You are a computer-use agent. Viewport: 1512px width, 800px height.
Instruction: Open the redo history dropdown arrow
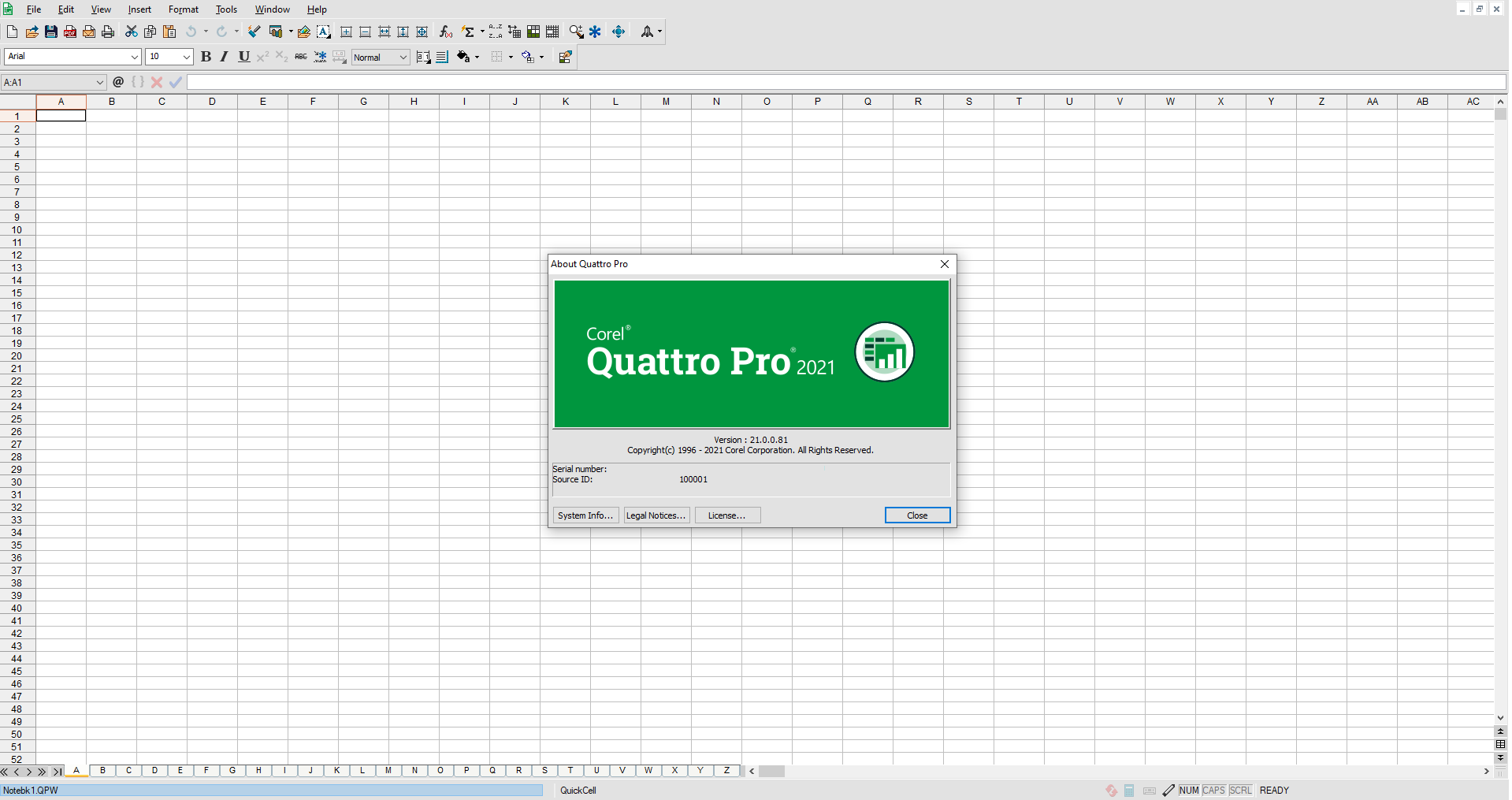point(236,32)
